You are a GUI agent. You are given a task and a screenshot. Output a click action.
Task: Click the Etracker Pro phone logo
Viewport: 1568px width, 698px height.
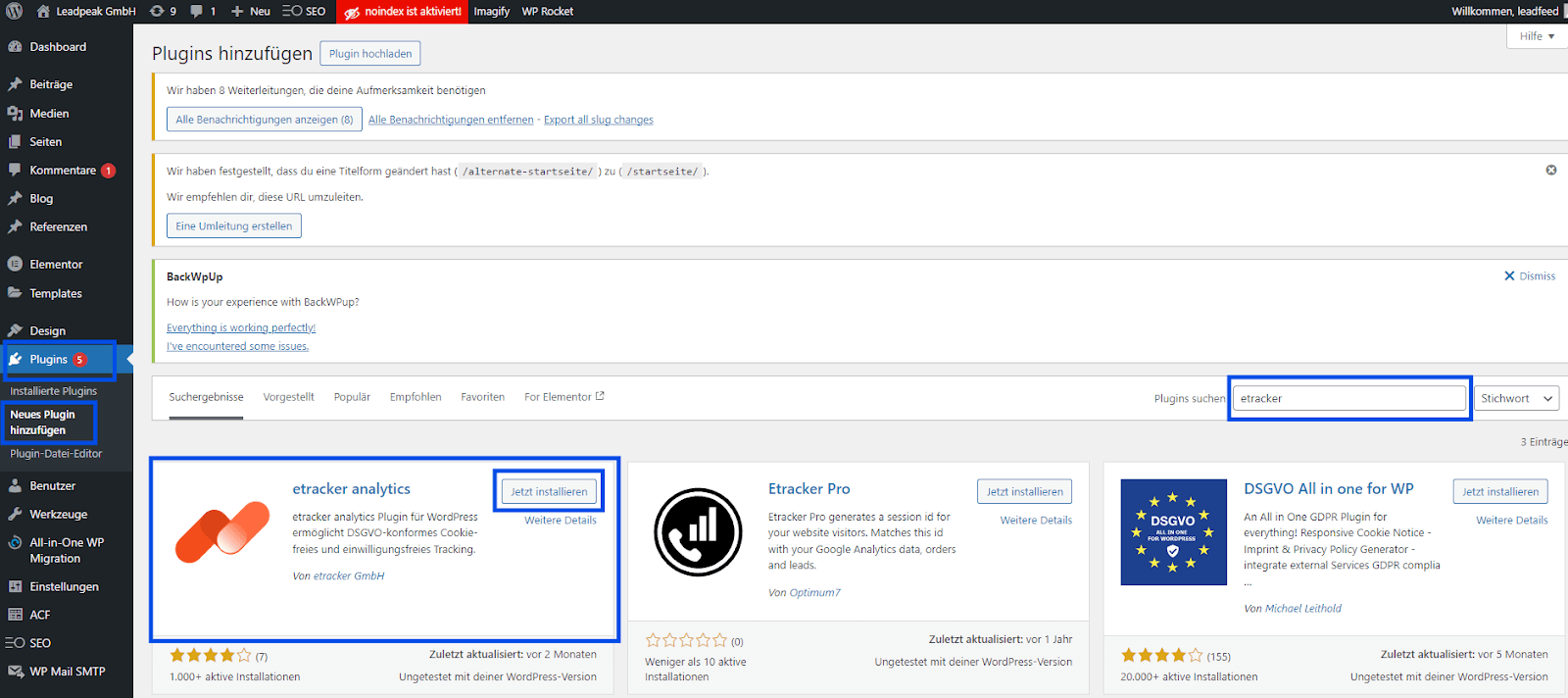click(698, 531)
